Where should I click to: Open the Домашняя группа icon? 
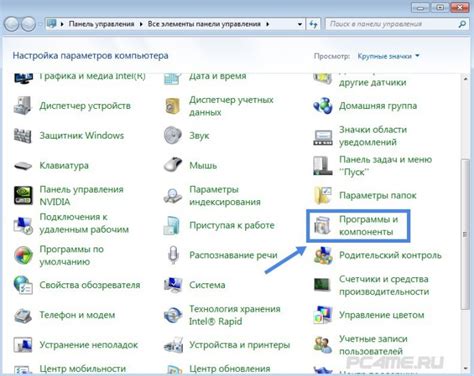[323, 106]
